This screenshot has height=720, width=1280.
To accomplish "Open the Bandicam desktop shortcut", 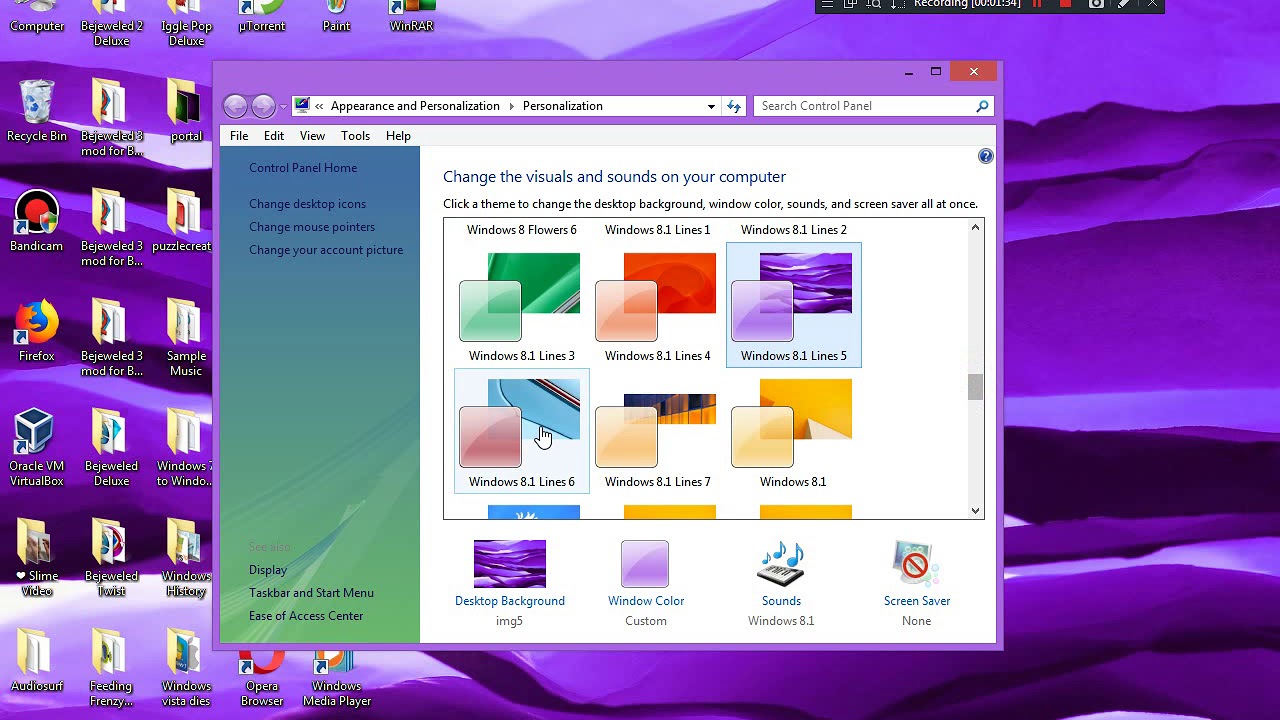I will click(x=37, y=221).
